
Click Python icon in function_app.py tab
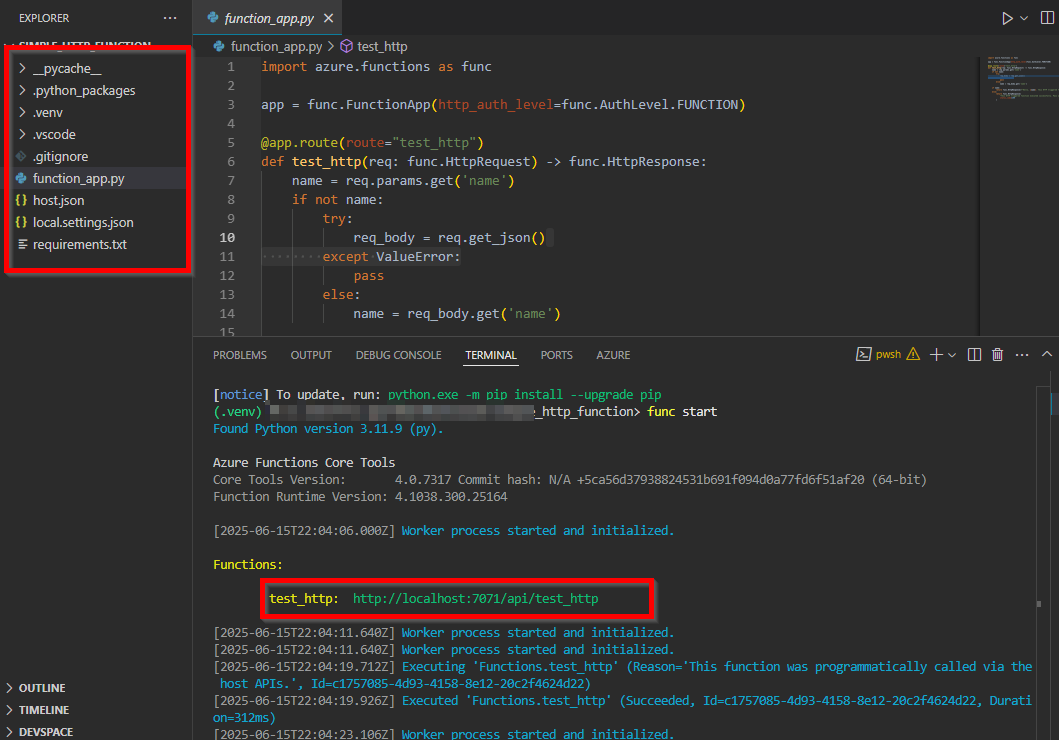(213, 18)
